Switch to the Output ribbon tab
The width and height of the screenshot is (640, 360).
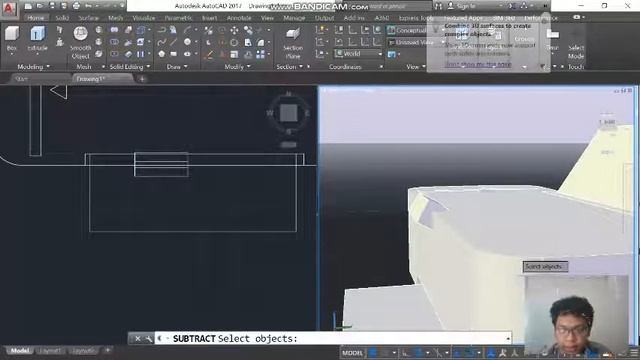324,18
